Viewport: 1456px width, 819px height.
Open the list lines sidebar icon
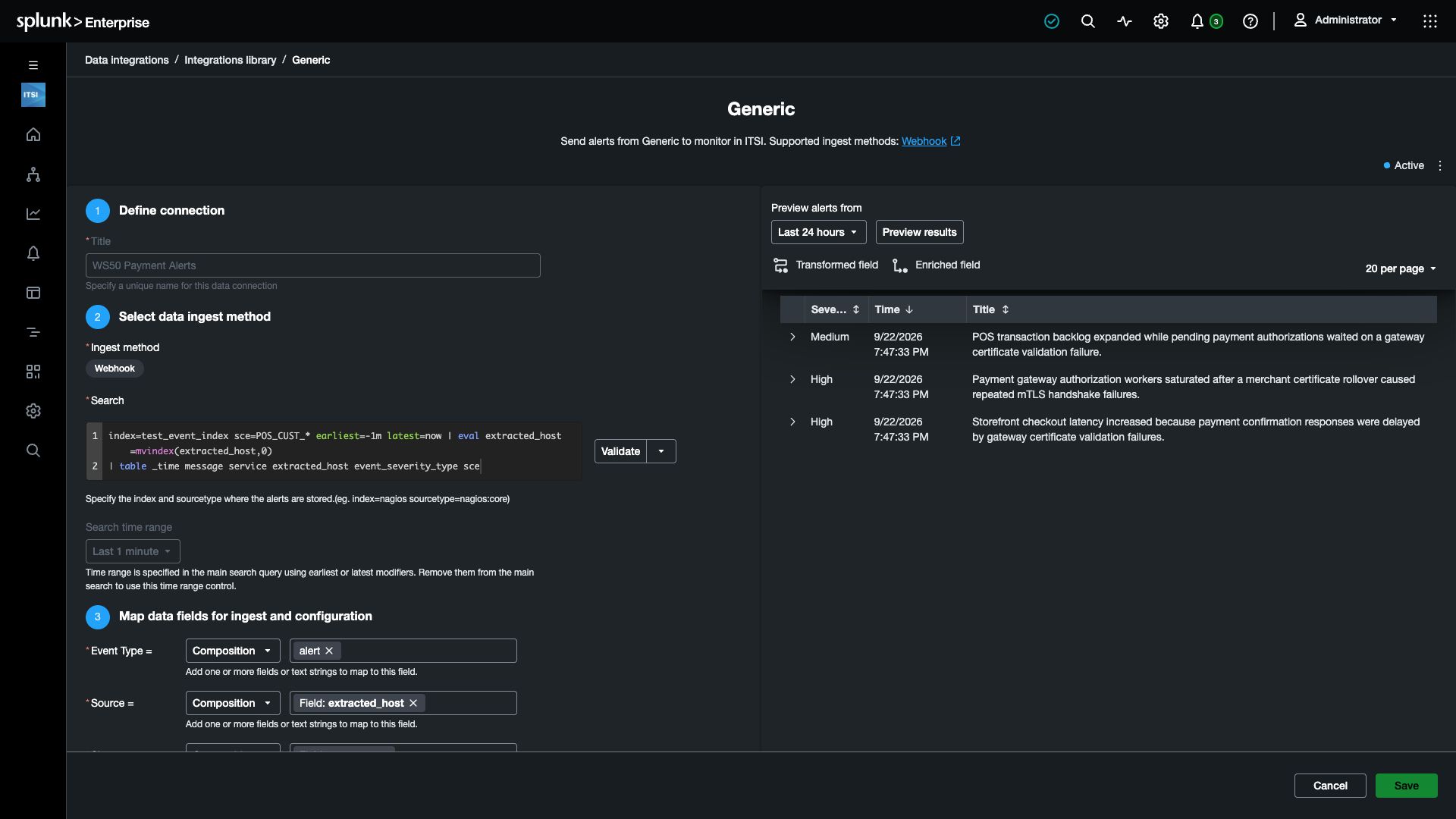[33, 332]
